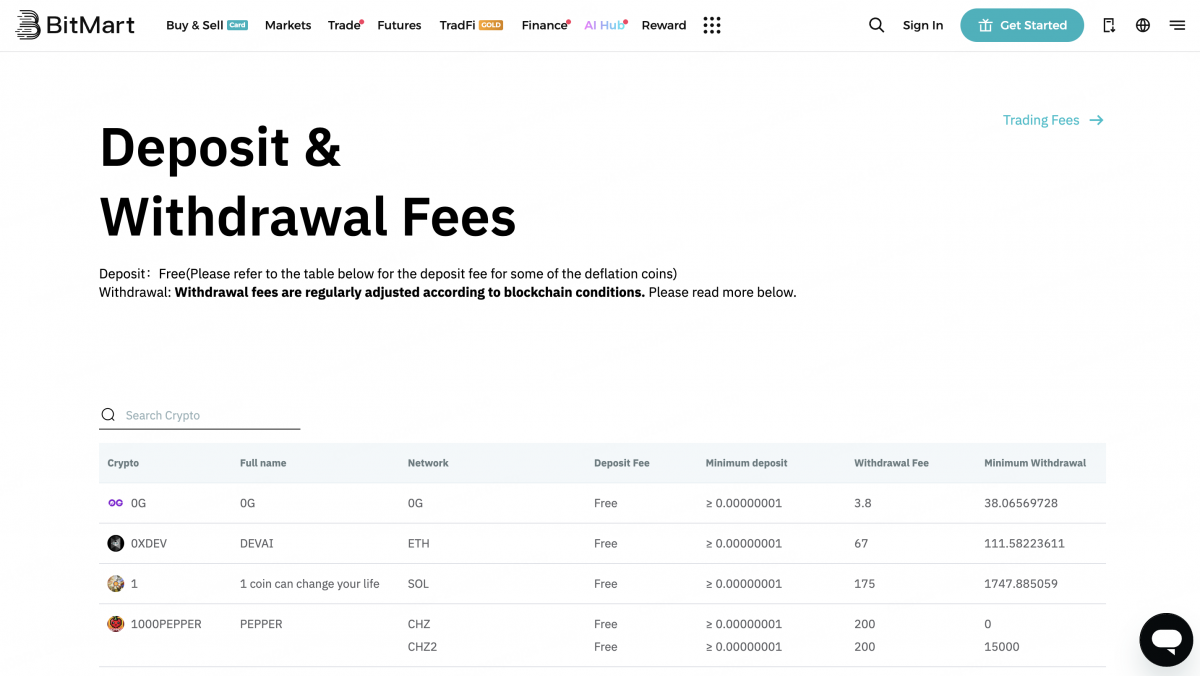Open the chat support bubble
1200x676 pixels.
[1166, 639]
